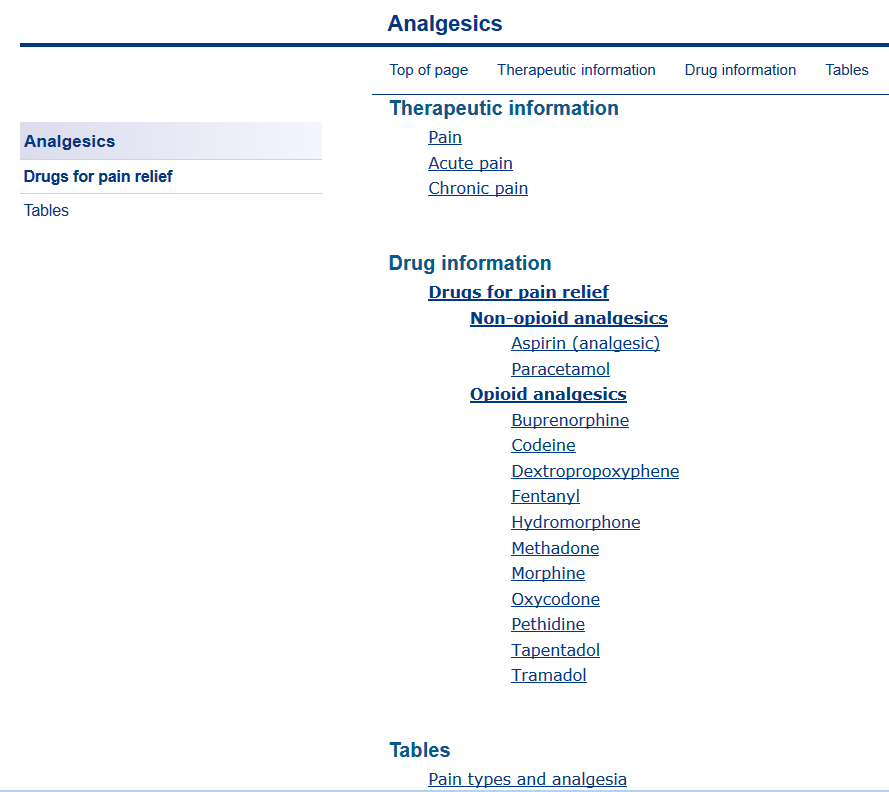
Task: Open the Tramadol link
Action: pyautogui.click(x=548, y=675)
